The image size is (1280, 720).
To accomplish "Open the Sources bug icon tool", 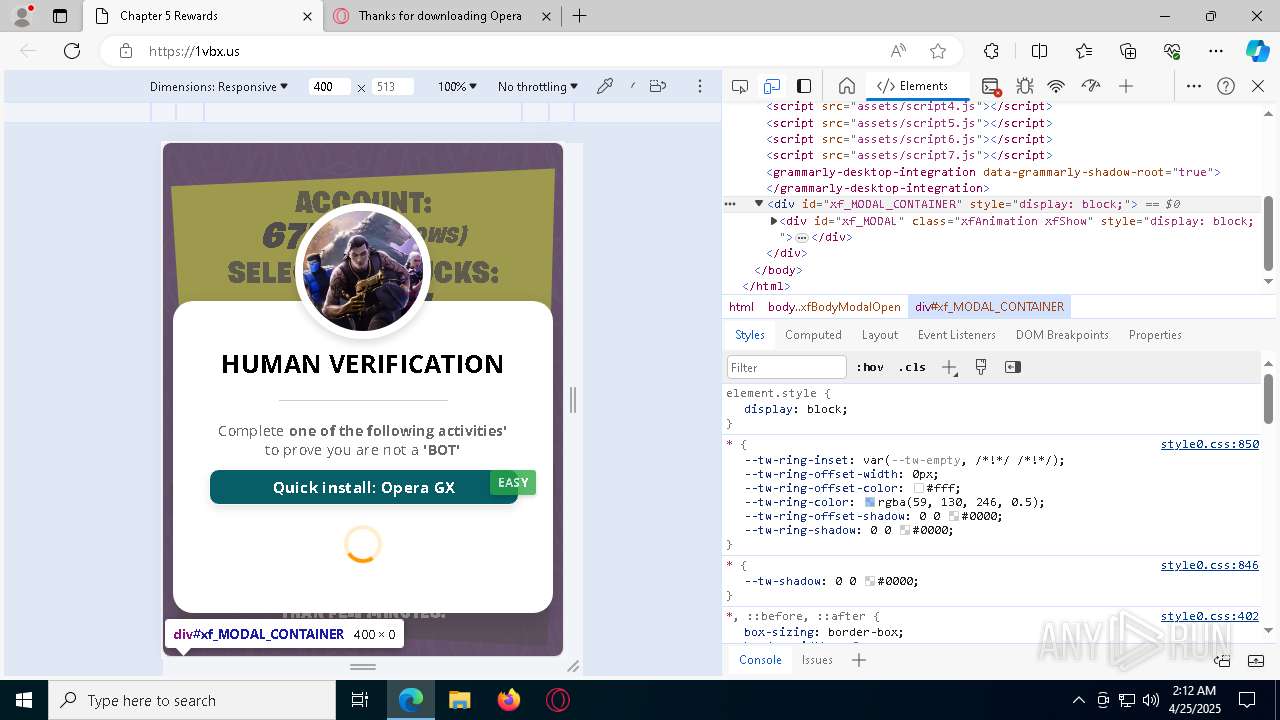I will (x=1025, y=86).
